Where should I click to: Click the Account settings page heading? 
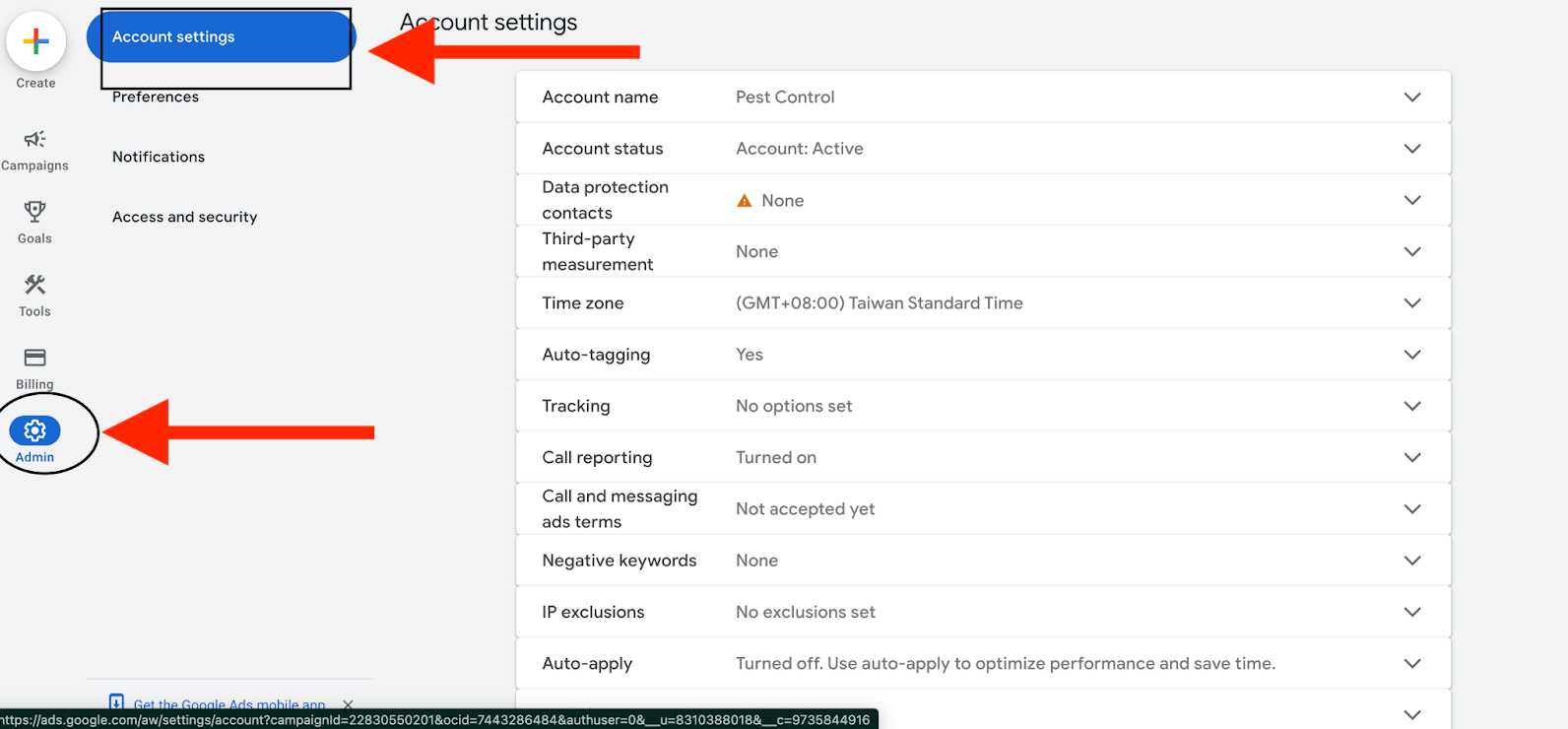click(x=489, y=22)
